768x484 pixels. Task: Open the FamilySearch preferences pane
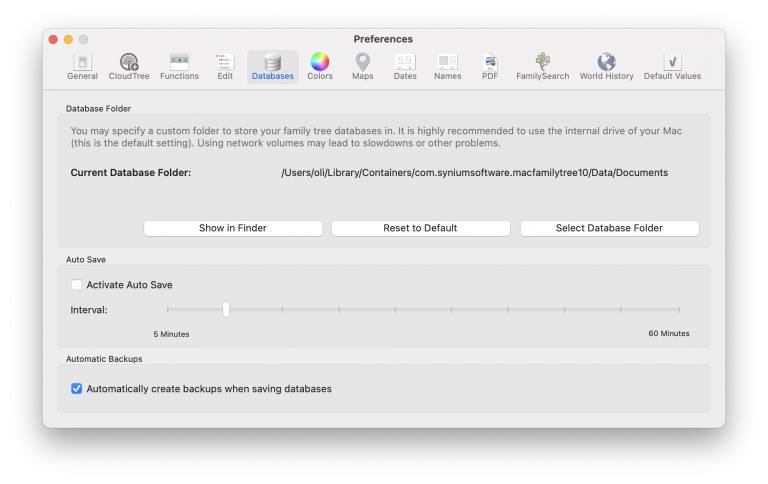542,67
